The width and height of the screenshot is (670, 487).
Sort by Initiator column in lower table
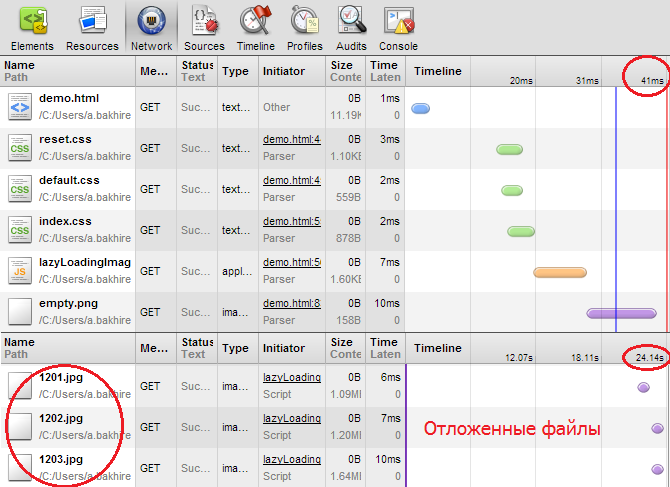[x=292, y=348]
